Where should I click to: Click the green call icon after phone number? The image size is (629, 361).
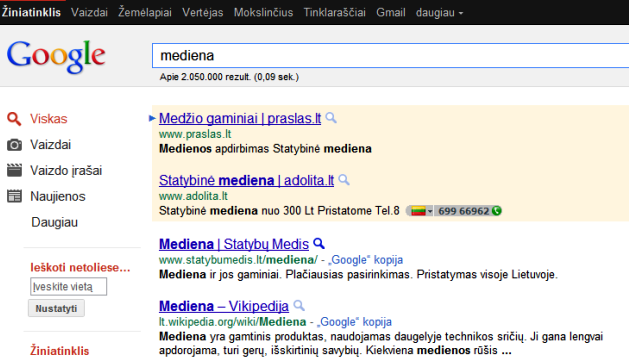point(497,211)
